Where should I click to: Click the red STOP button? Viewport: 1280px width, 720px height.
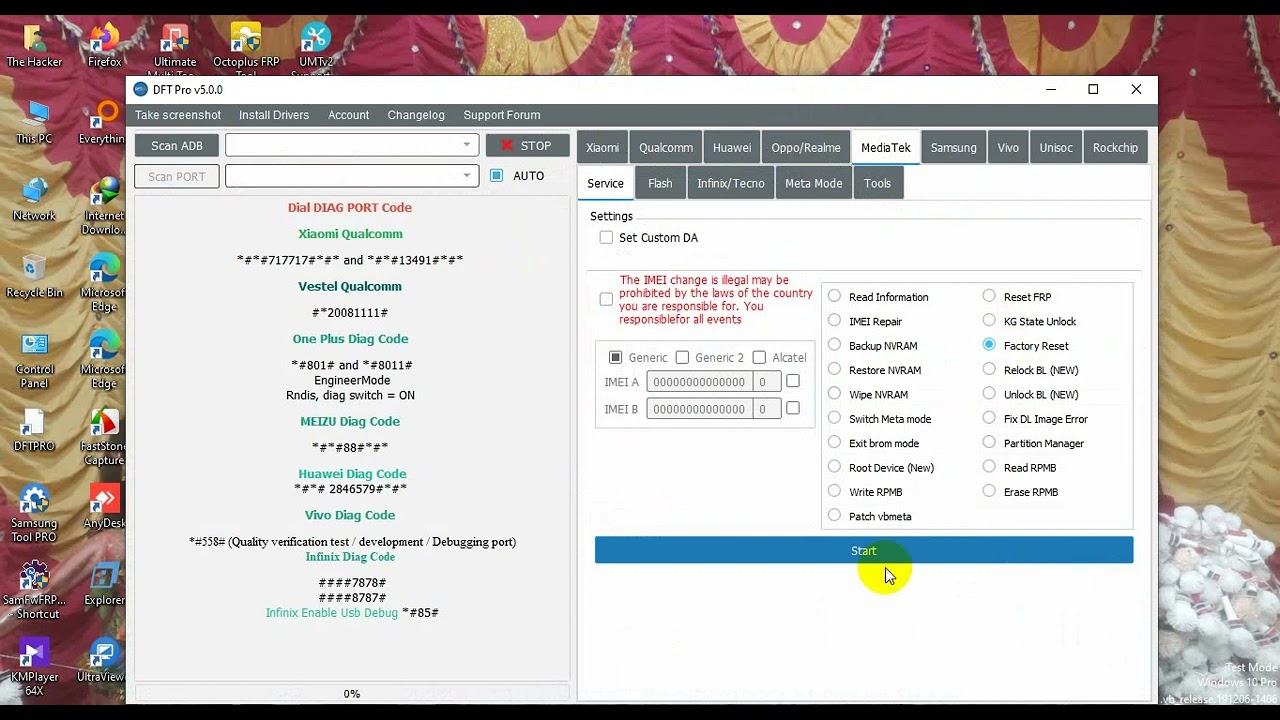tap(528, 146)
